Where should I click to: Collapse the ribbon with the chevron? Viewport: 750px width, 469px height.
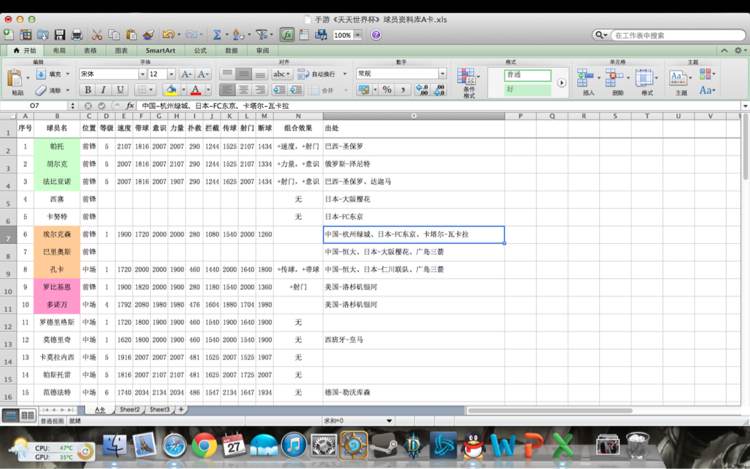click(724, 50)
